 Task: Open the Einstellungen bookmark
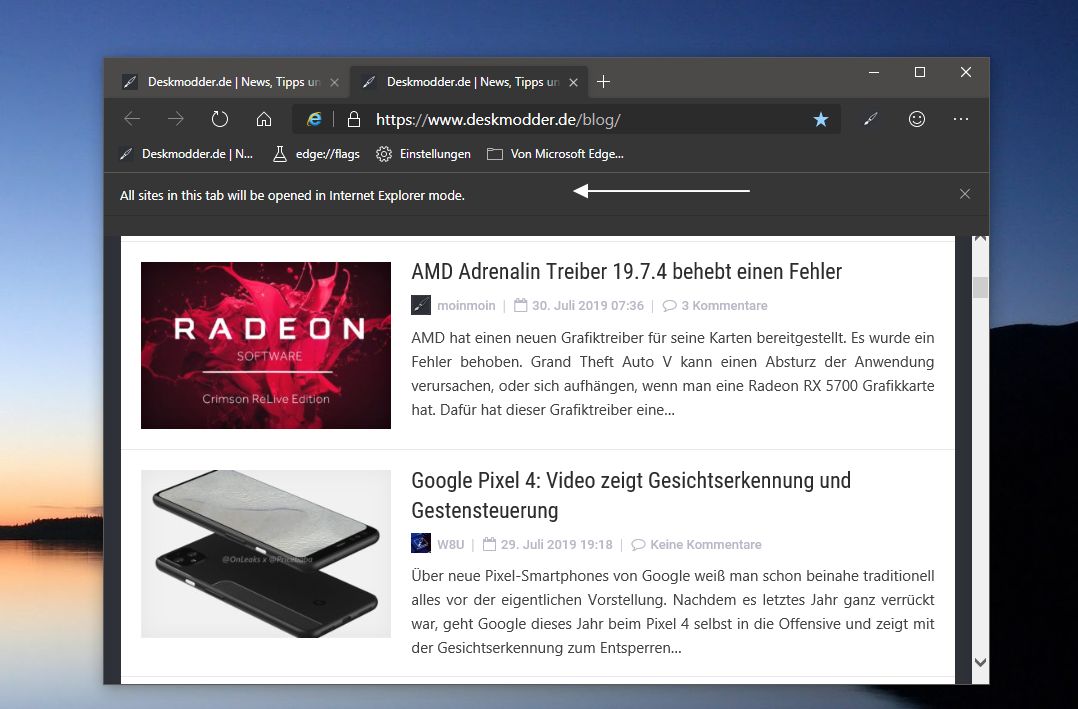[424, 154]
